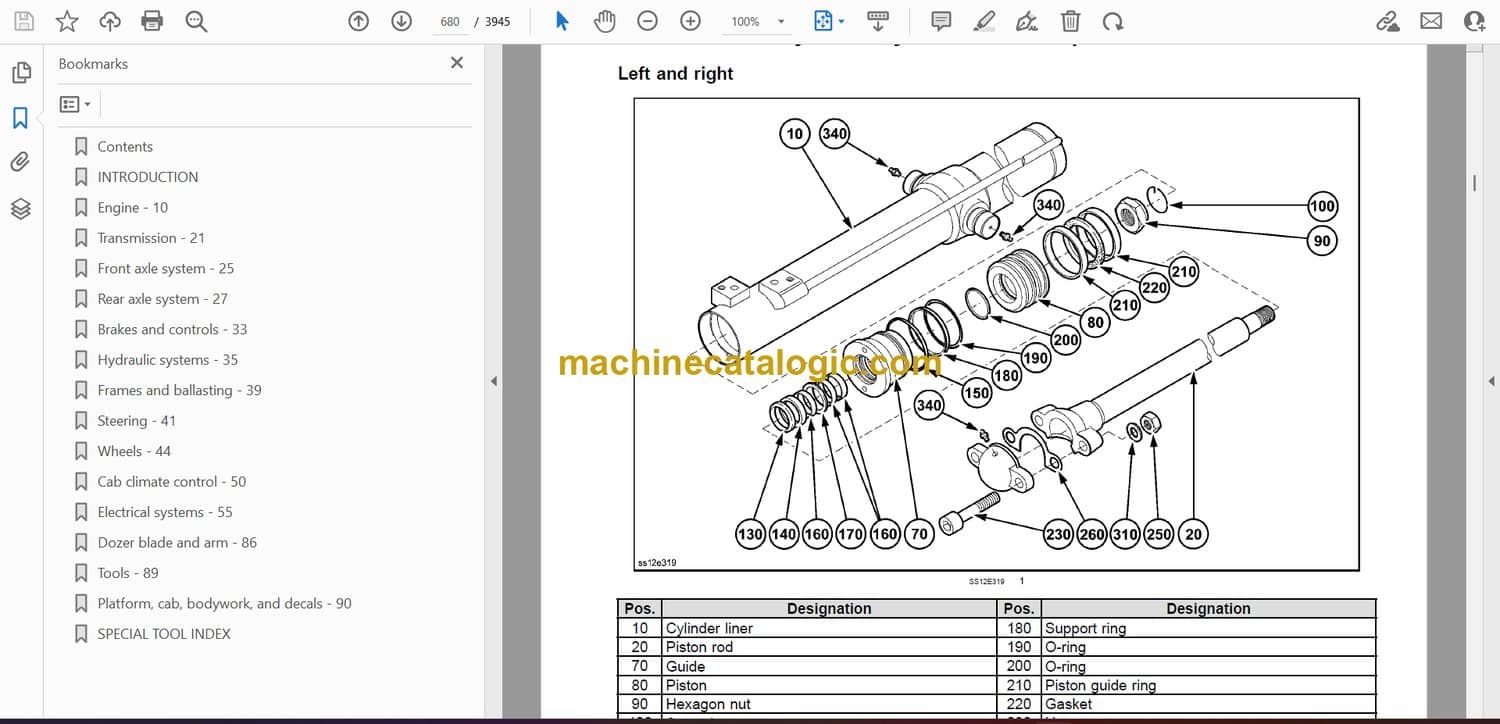1500x724 pixels.
Task: Go to previous page with up arrow
Action: click(359, 21)
